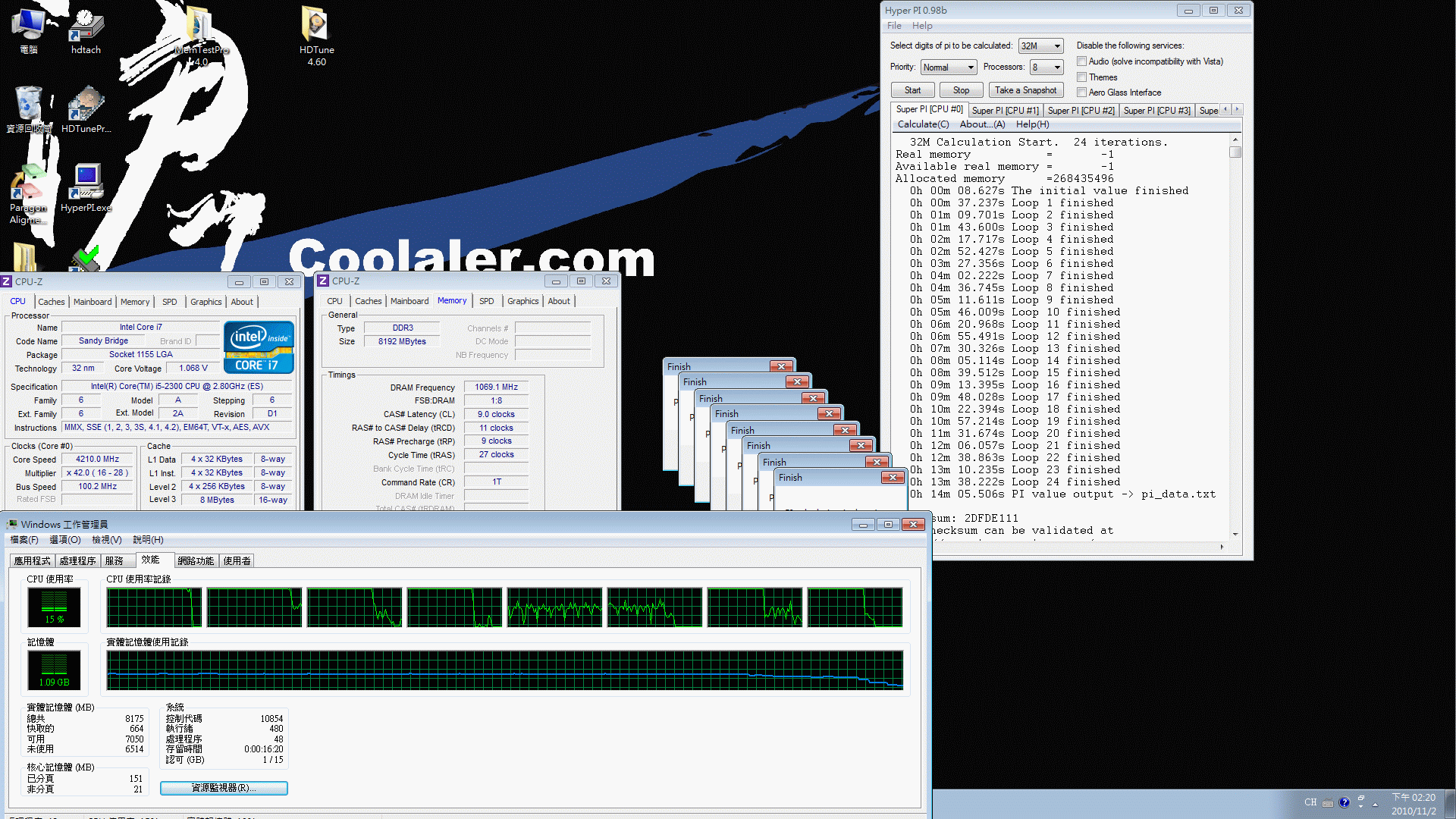The width and height of the screenshot is (1456, 819).
Task: Click the 'Loop 24 finished' output line
Action: [1015, 482]
